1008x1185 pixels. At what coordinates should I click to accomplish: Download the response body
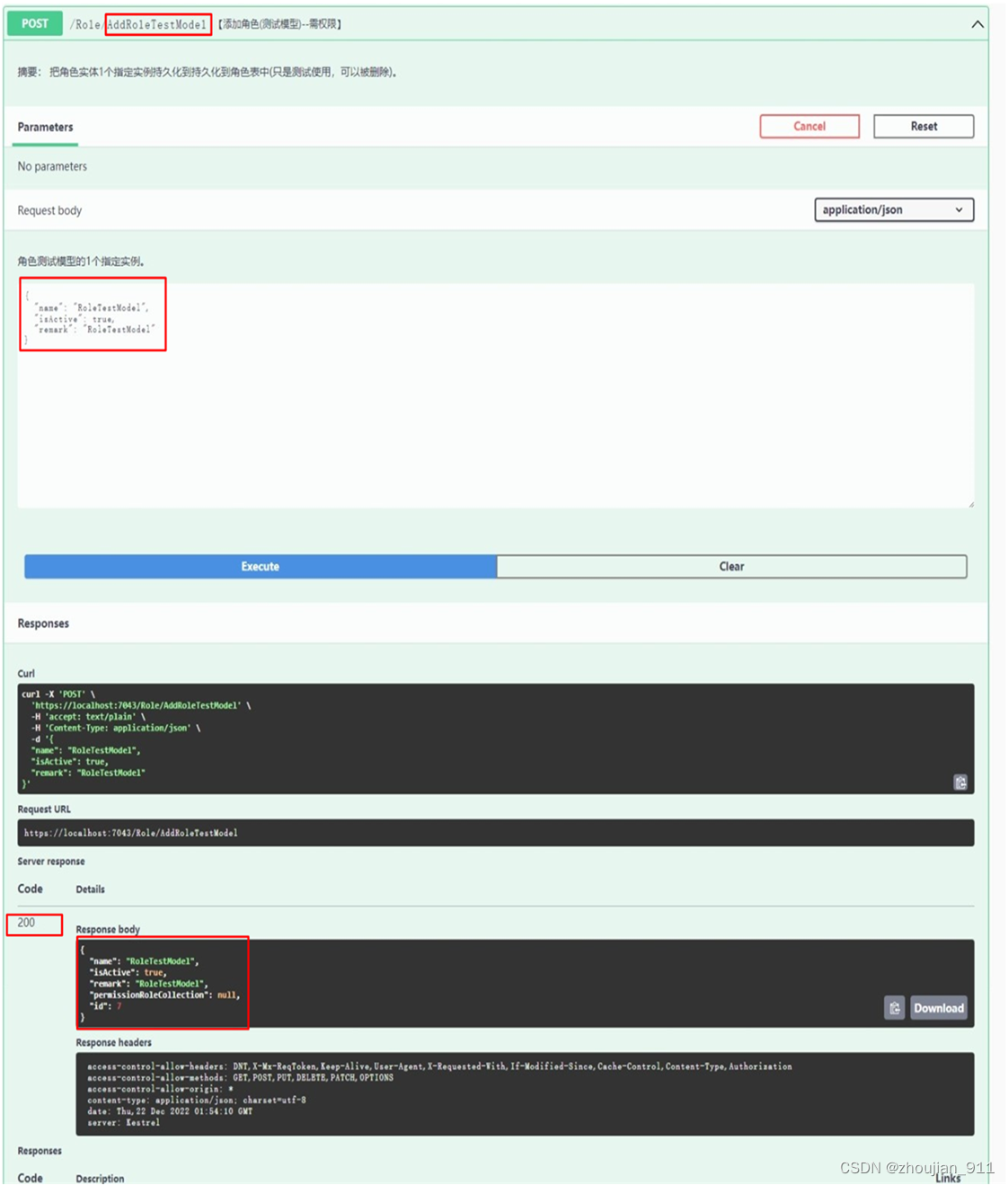coord(939,1008)
